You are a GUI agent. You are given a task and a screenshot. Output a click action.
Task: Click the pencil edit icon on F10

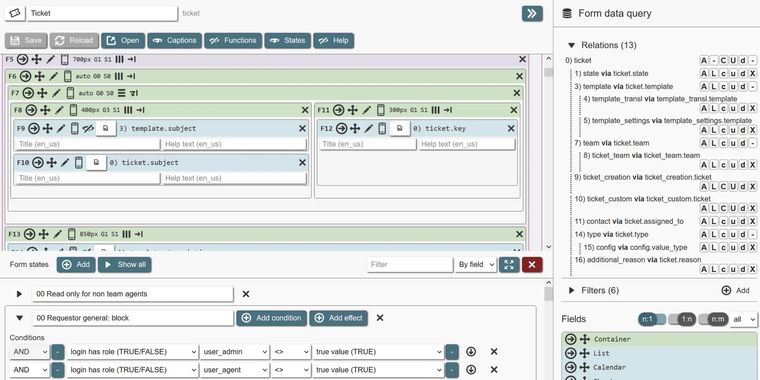(65, 162)
